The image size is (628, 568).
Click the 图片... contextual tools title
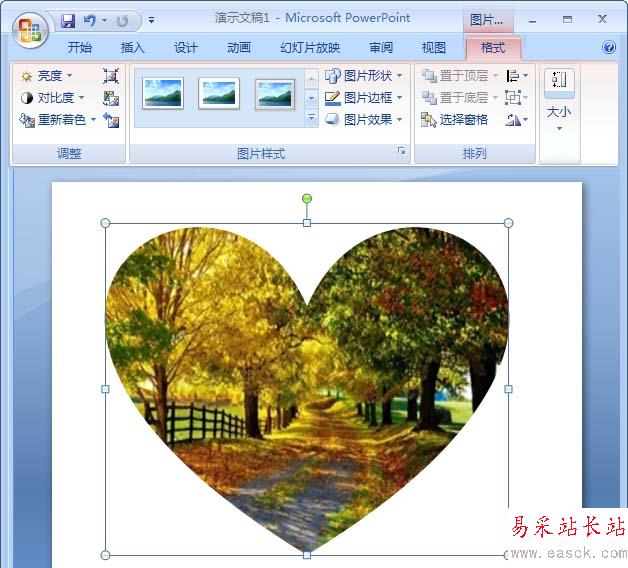coord(487,19)
